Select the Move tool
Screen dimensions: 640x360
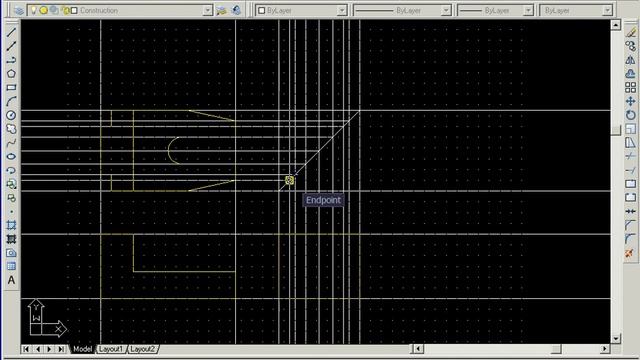630,101
